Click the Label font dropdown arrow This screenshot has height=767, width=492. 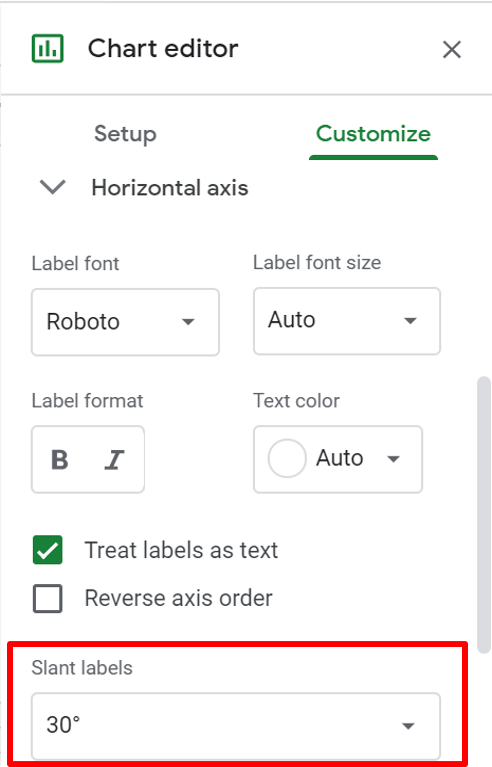[x=188, y=322]
